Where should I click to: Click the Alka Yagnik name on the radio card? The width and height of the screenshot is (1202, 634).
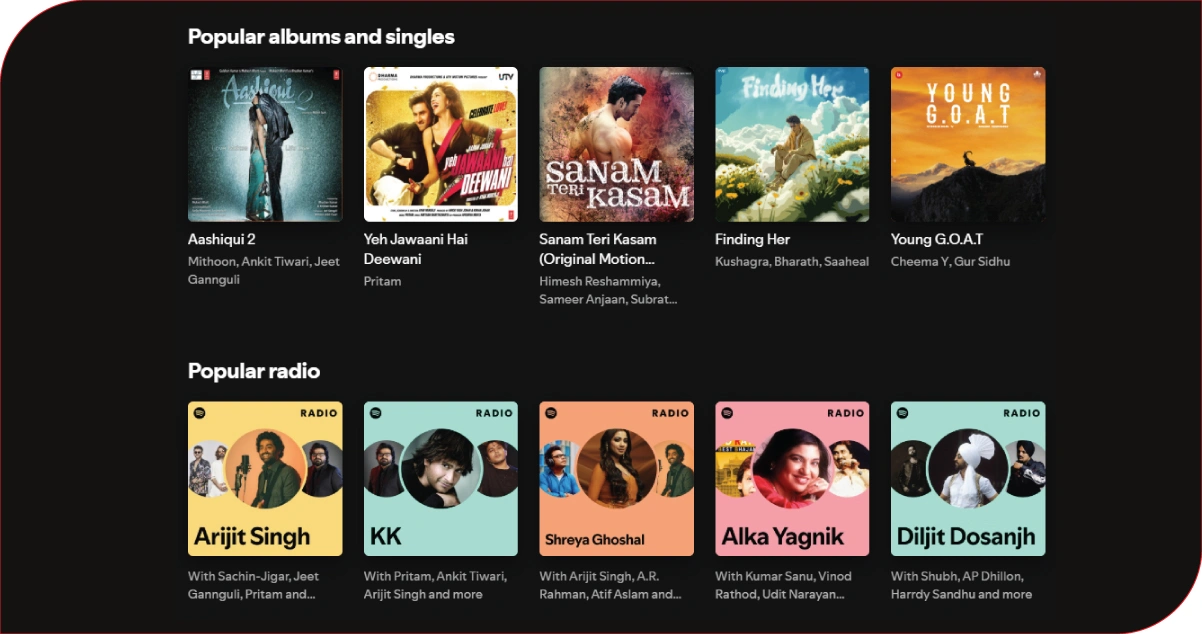(x=783, y=537)
